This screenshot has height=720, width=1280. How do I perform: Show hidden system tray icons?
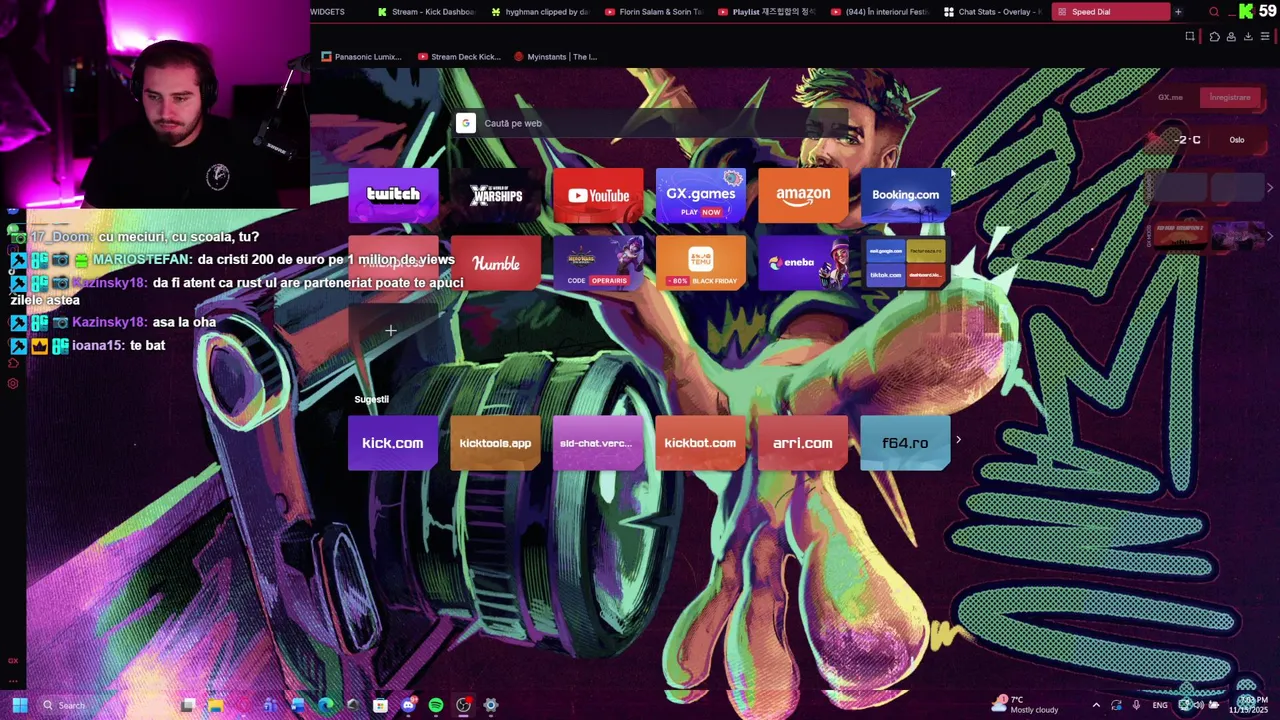point(1096,705)
